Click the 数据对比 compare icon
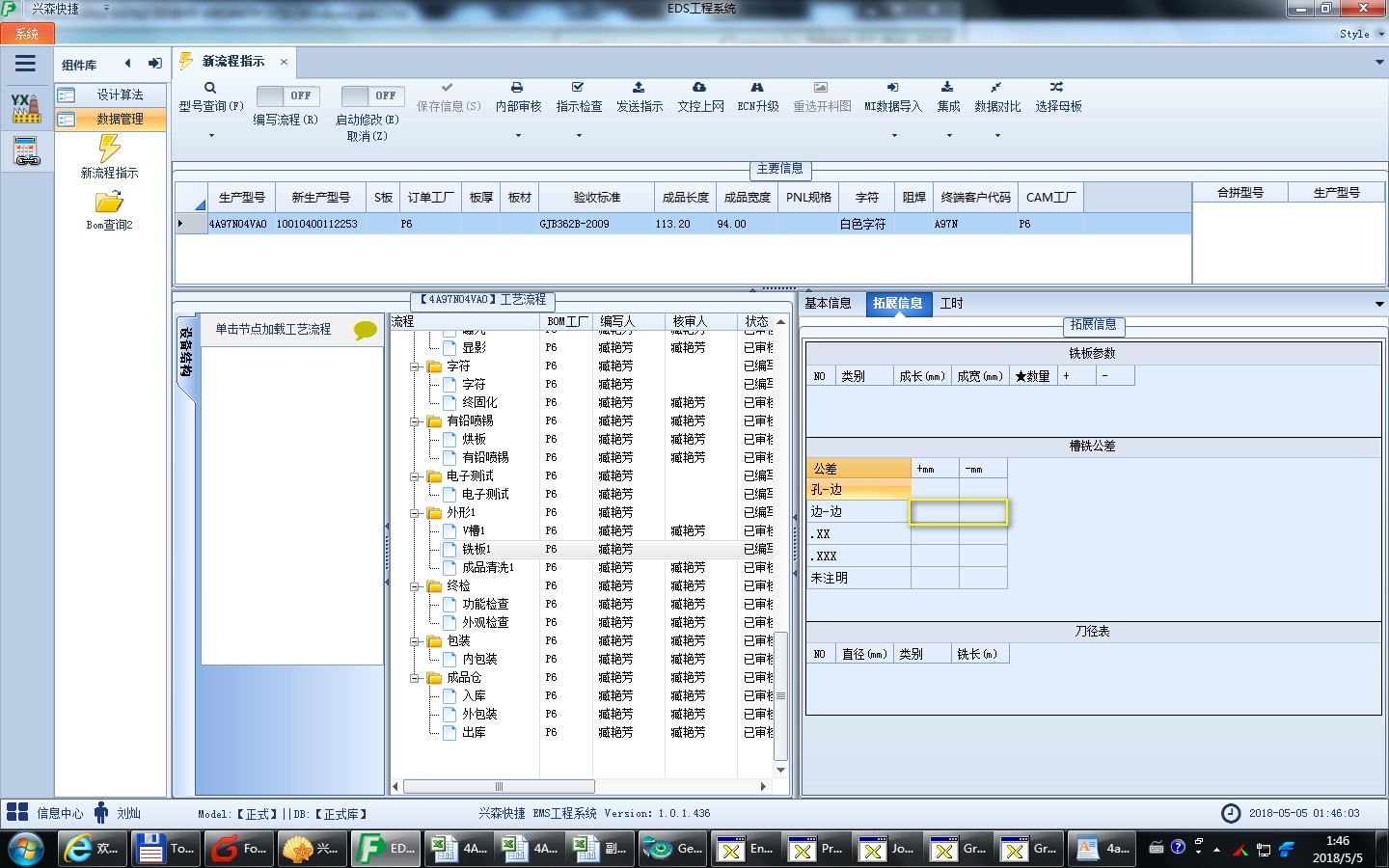The height and width of the screenshot is (868, 1389). (995, 87)
